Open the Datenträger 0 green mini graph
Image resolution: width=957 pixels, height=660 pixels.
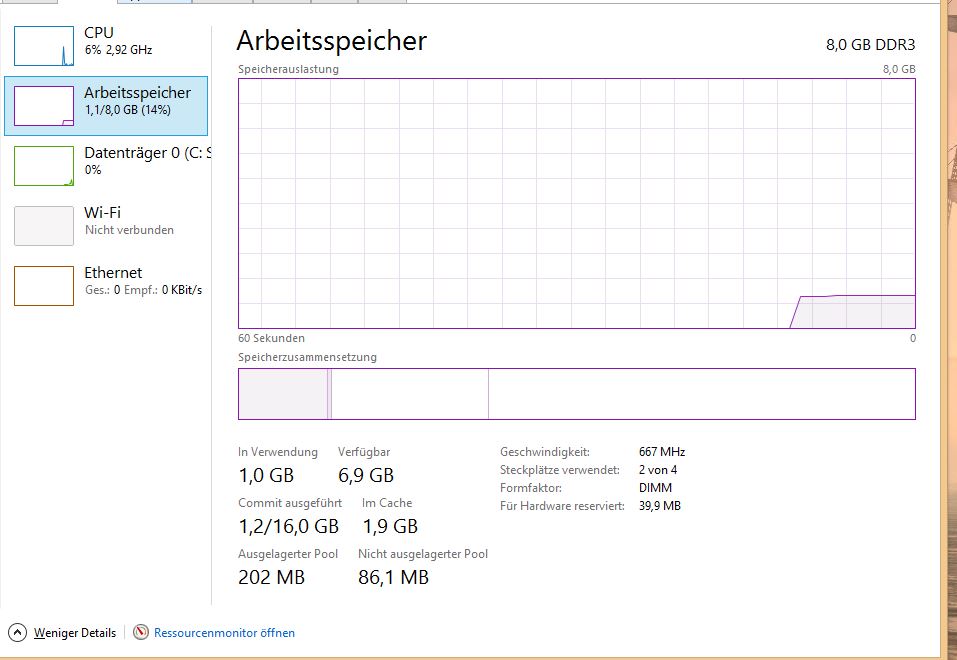tap(44, 165)
